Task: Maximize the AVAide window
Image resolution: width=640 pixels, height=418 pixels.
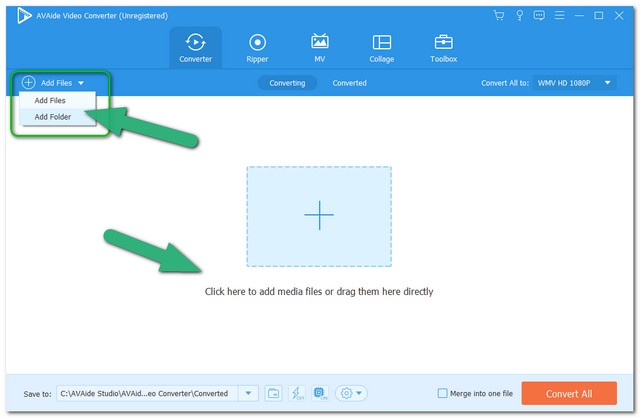Action: [599, 16]
